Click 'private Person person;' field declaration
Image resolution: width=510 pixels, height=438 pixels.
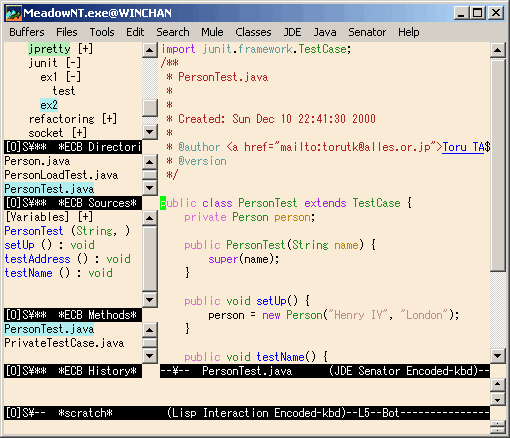[250, 217]
